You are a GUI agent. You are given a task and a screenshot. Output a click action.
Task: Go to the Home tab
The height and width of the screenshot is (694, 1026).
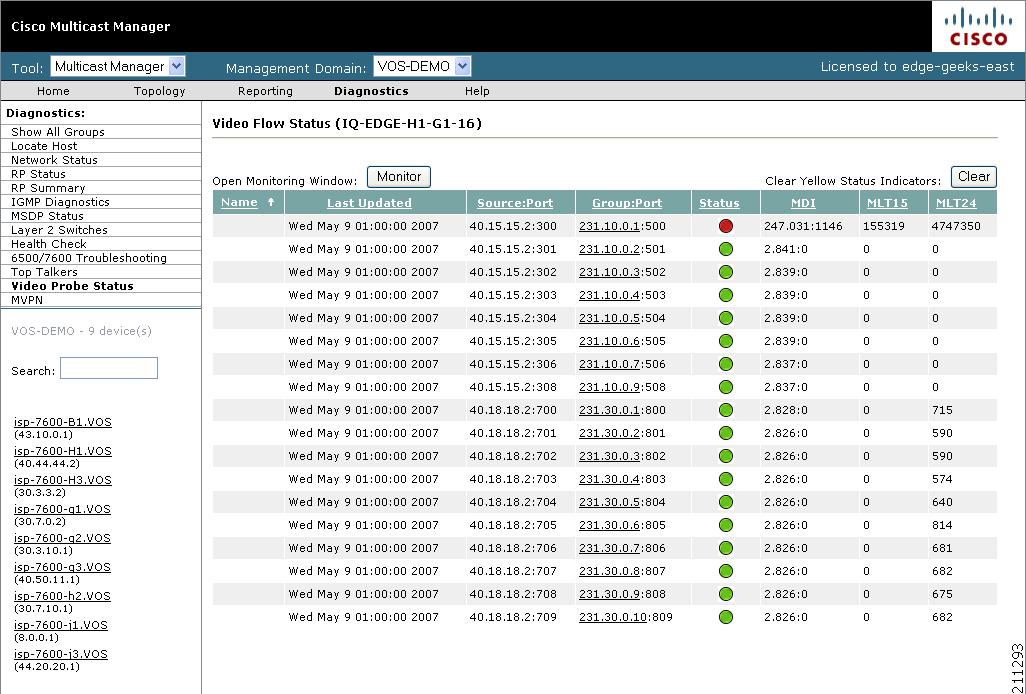point(53,90)
